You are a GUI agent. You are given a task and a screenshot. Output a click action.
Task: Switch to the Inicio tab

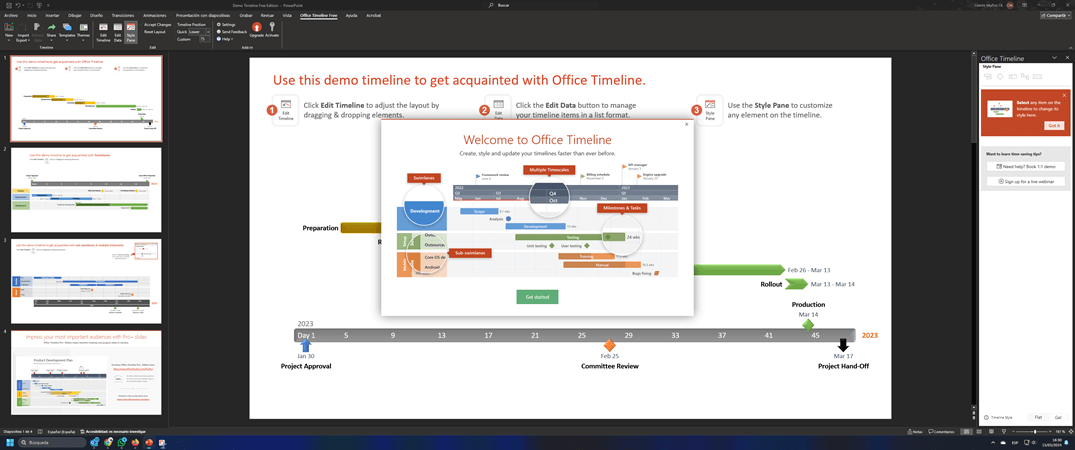click(31, 14)
